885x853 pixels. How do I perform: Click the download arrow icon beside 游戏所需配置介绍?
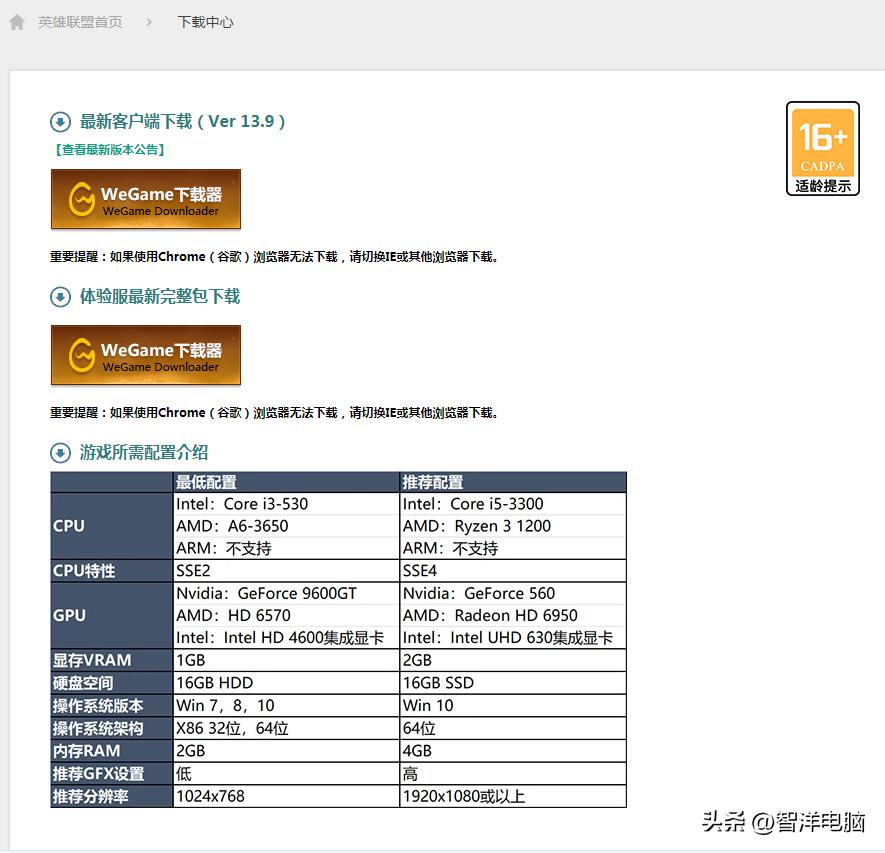[x=61, y=452]
